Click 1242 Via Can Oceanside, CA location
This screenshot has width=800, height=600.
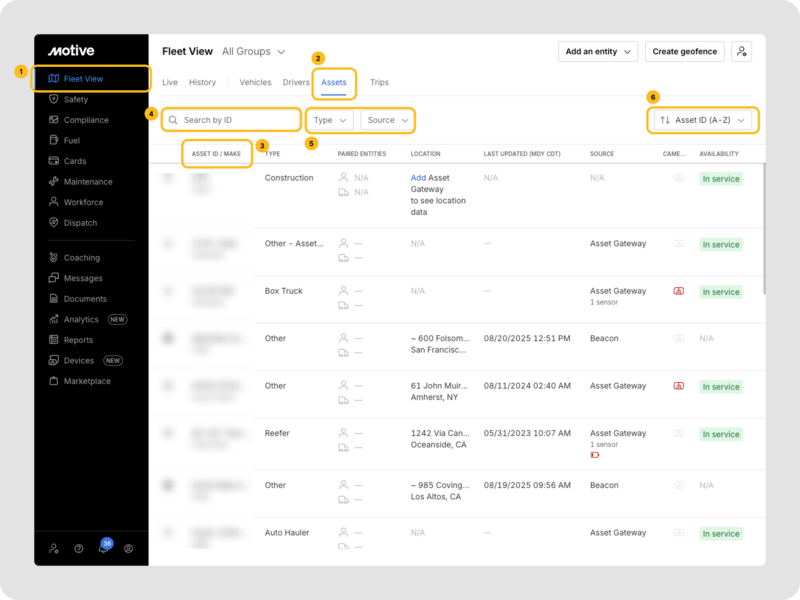pyautogui.click(x=440, y=439)
